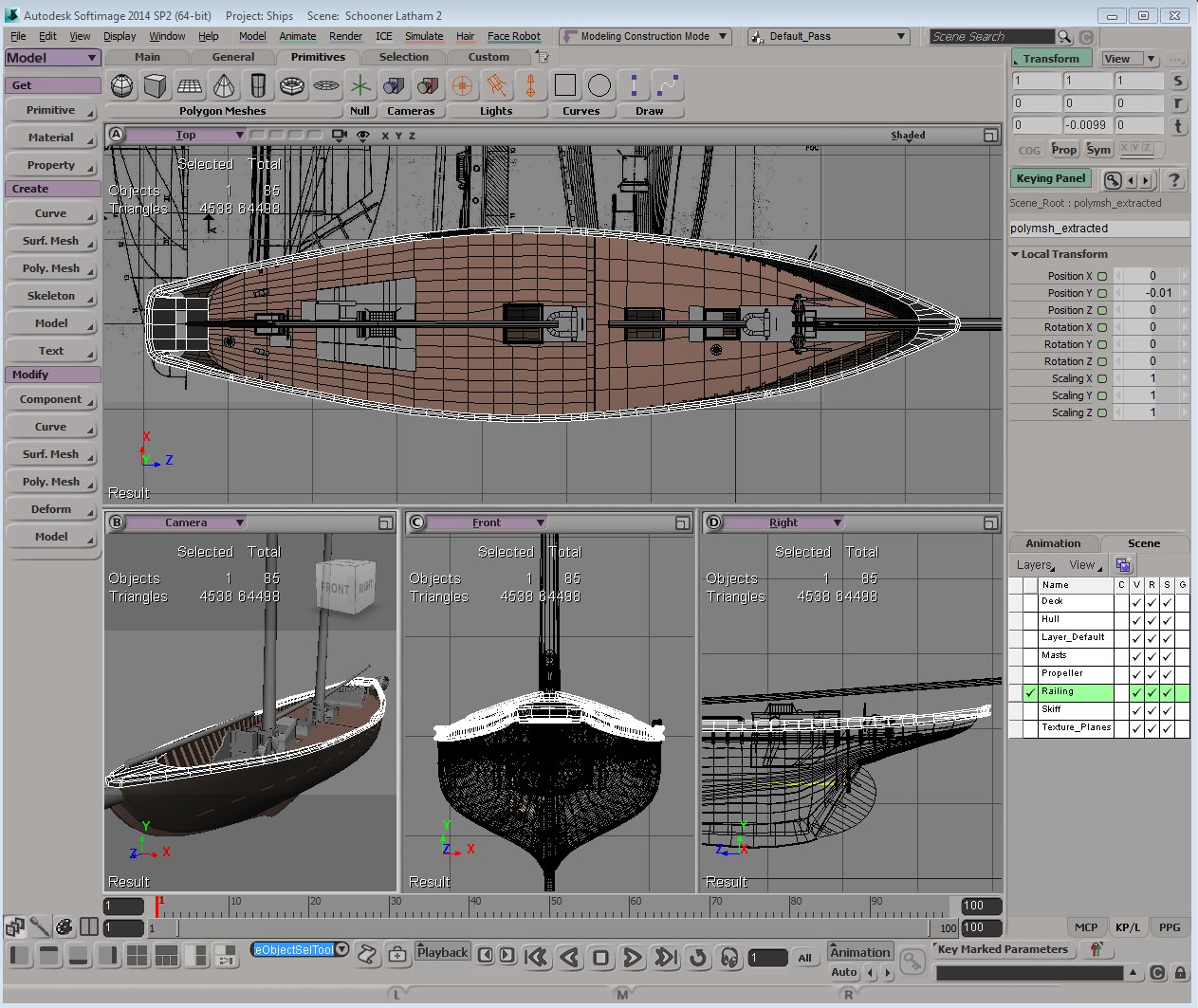
Task: Add a polygon mesh grid primitive
Action: coord(190,86)
